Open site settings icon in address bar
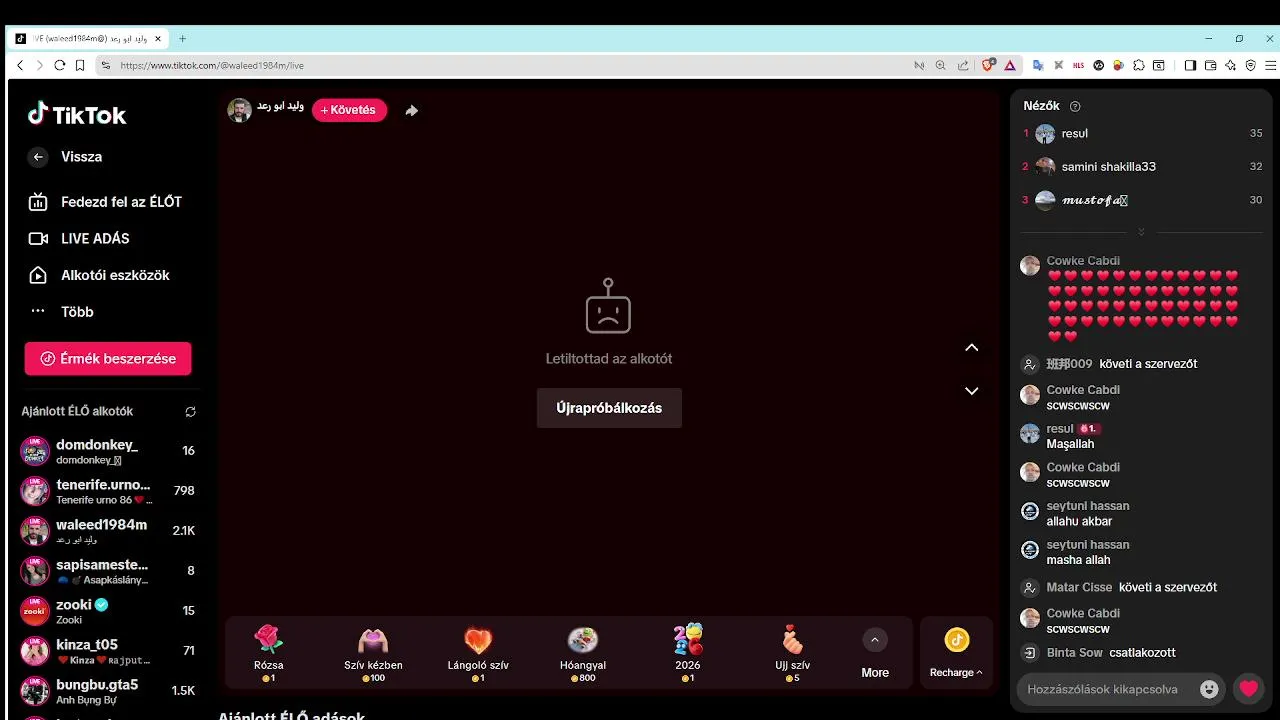The width and height of the screenshot is (1280, 720). coord(105,65)
